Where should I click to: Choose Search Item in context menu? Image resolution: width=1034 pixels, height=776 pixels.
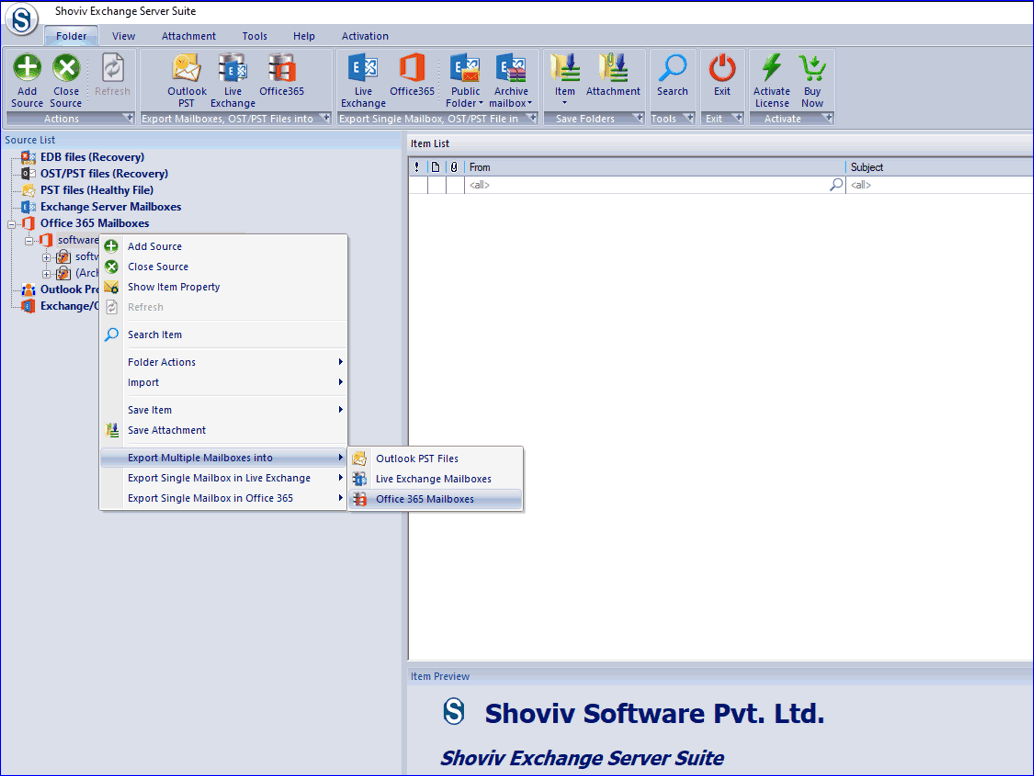(x=223, y=334)
